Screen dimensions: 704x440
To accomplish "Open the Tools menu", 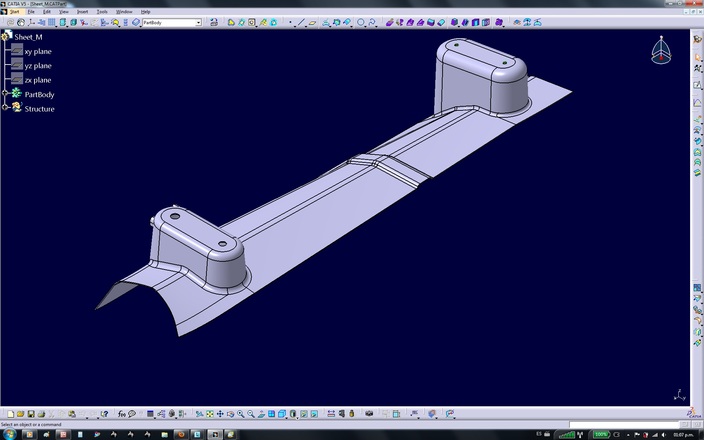I will click(102, 12).
